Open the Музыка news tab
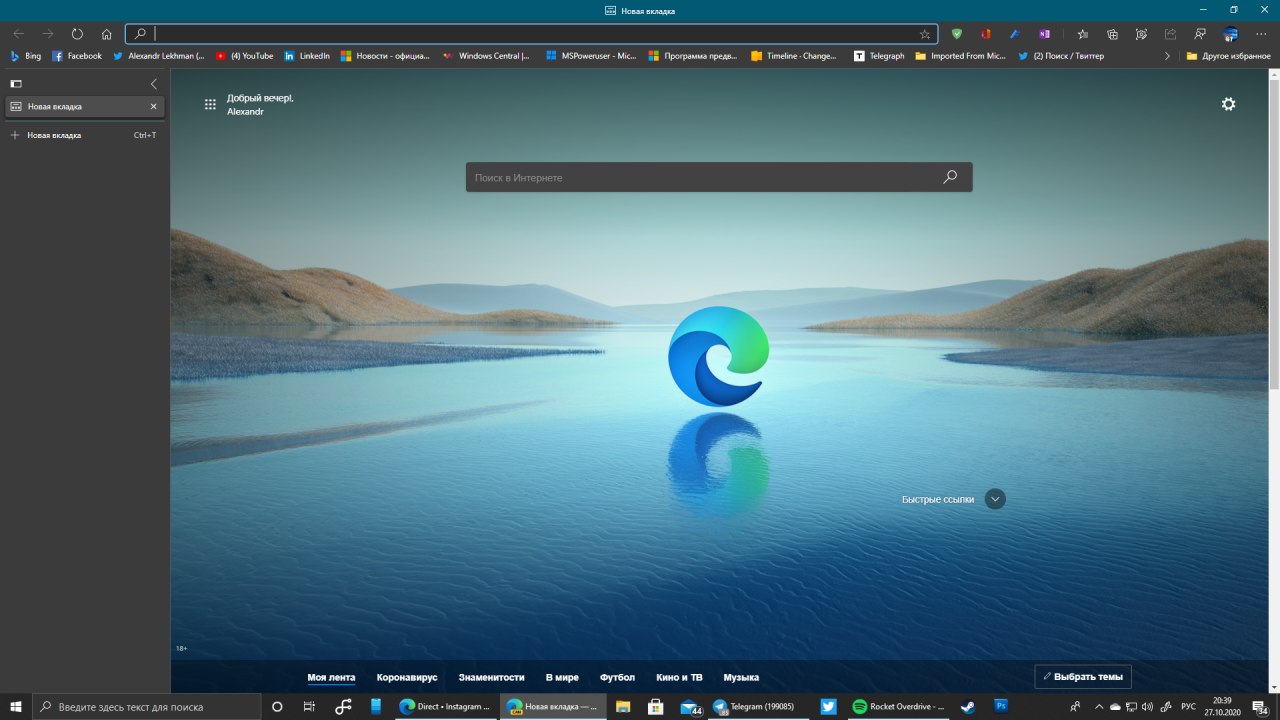This screenshot has height=720, width=1280. (741, 678)
